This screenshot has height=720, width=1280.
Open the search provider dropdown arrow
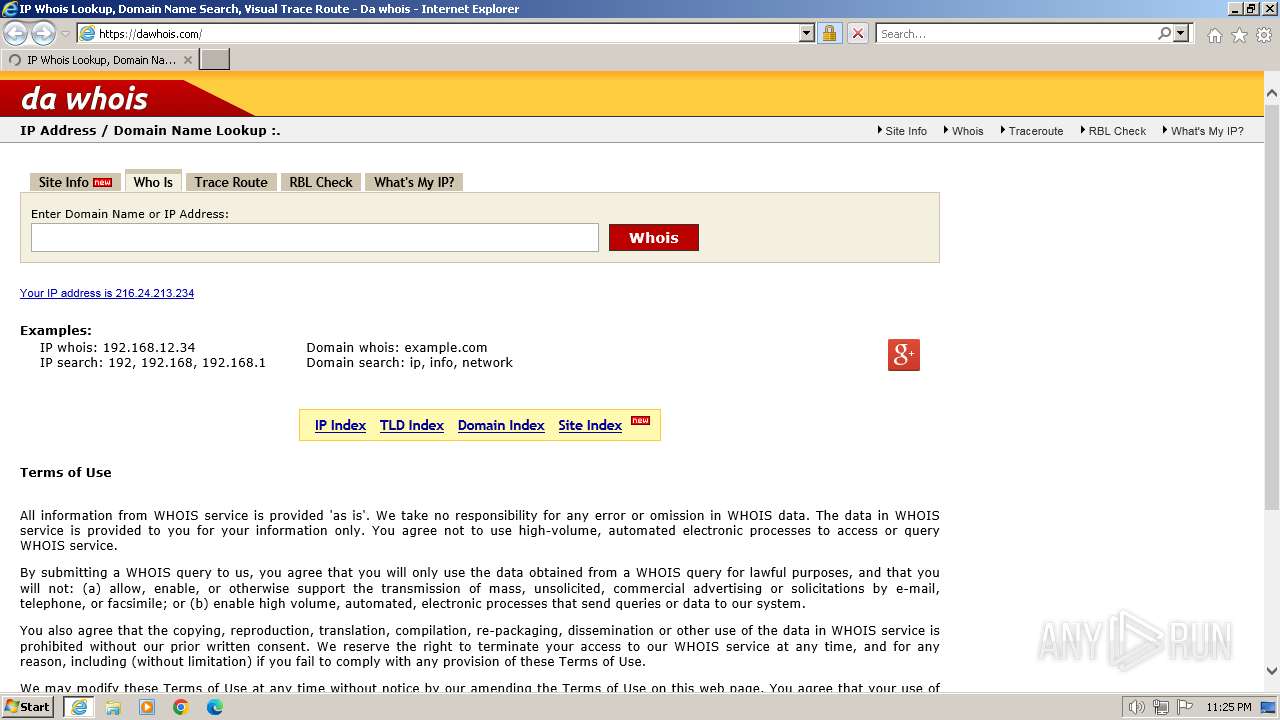(x=1181, y=33)
